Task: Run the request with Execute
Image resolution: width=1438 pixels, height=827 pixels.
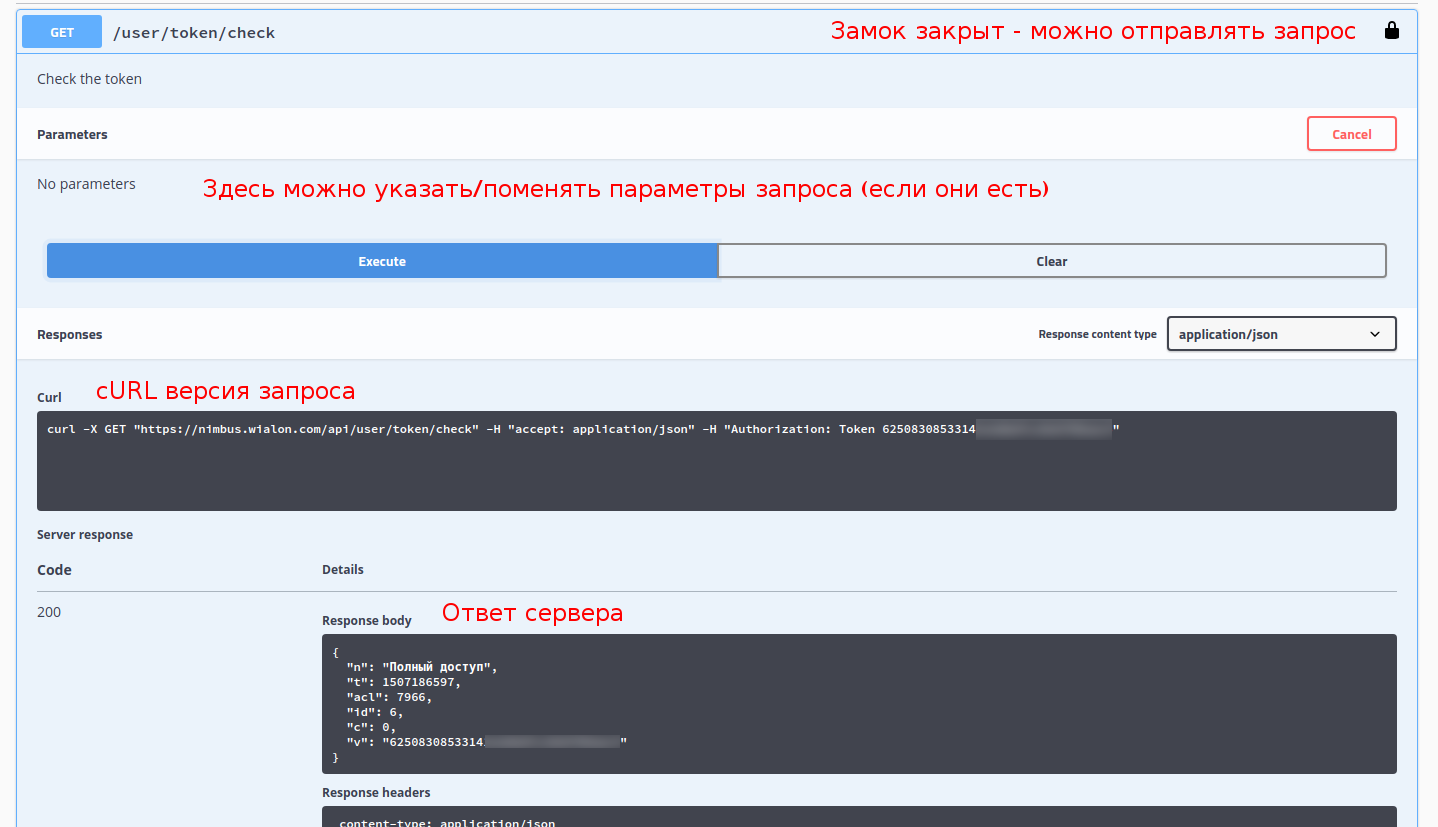Action: pos(382,261)
